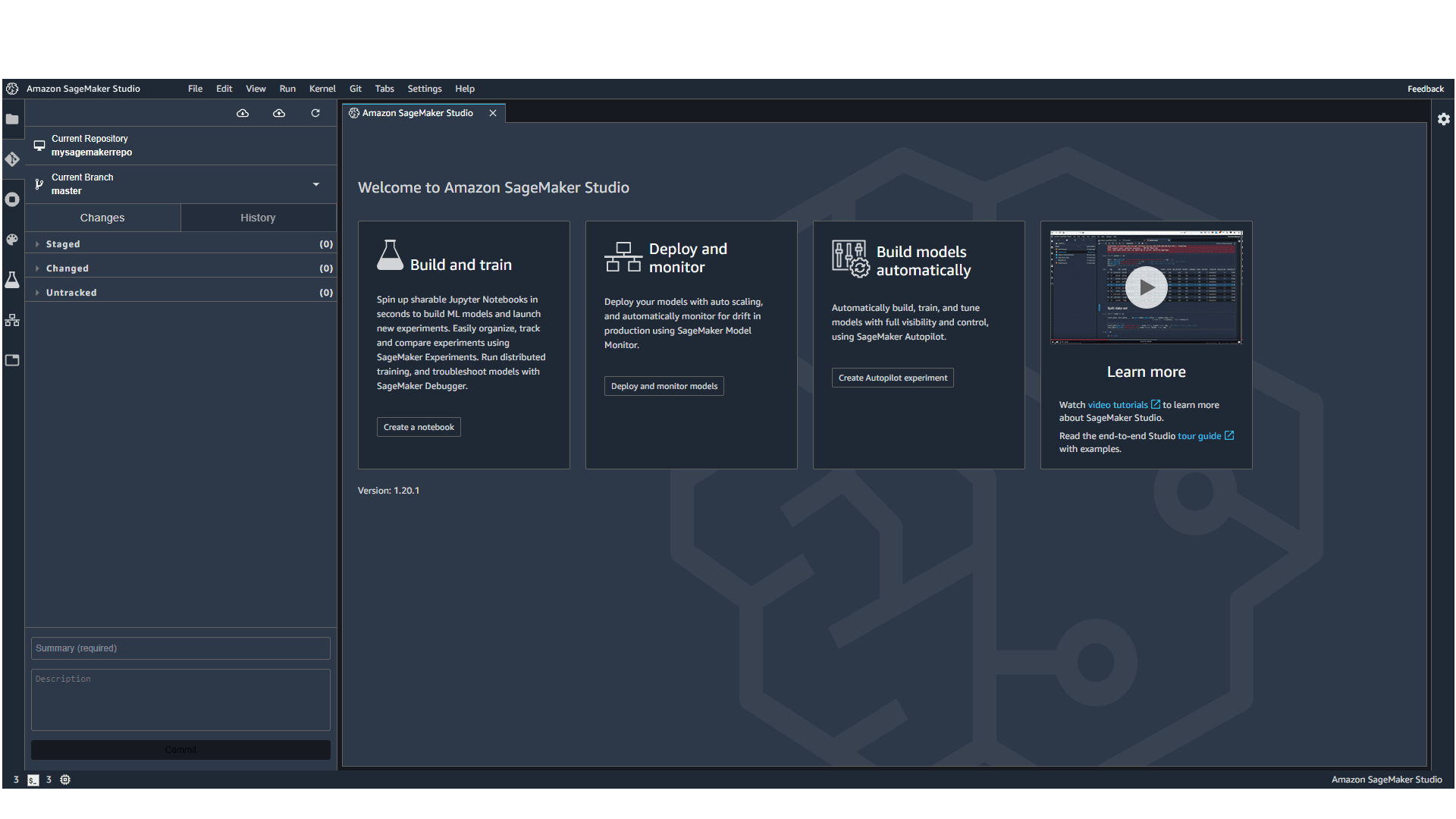
Task: Click the commit Summary input field
Action: (x=180, y=648)
